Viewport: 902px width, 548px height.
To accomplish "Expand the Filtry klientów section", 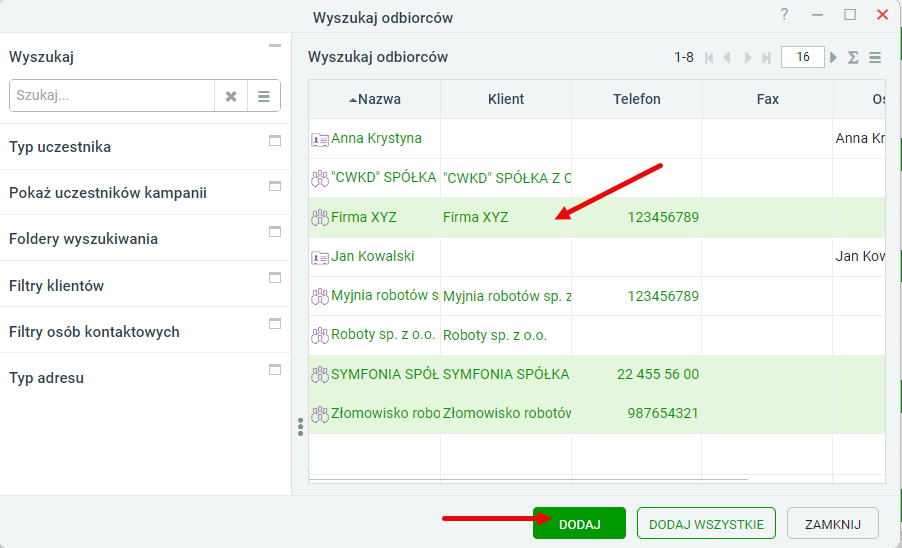I will click(x=275, y=278).
